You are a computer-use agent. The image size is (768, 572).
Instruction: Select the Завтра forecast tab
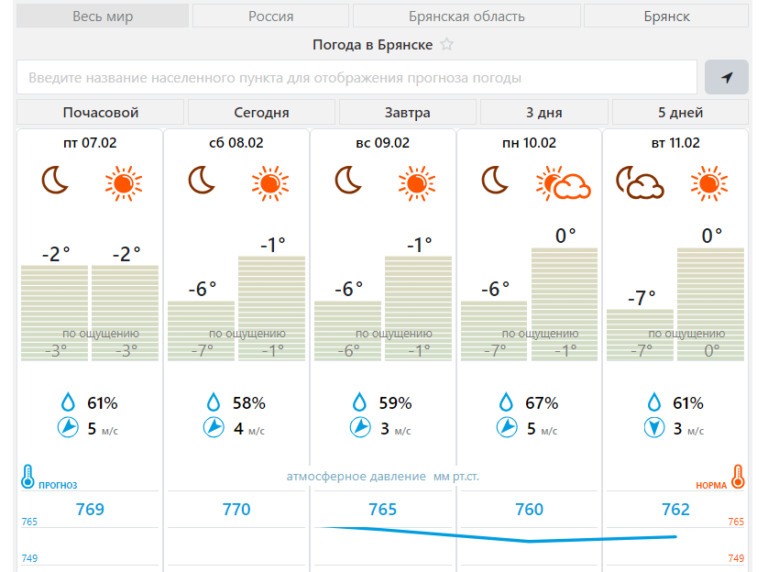408,112
